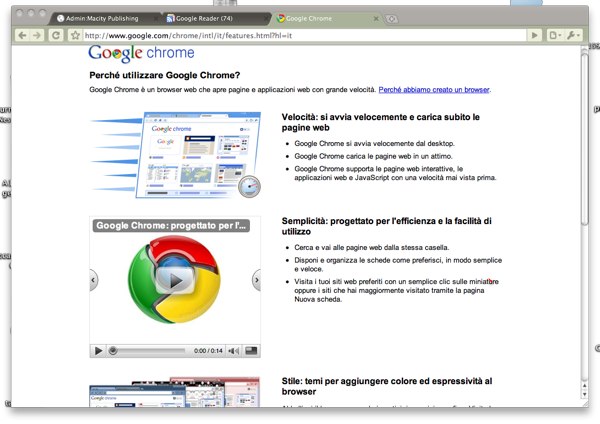The image size is (600, 424).
Task: Close the Google Reader tab
Action: (266, 18)
